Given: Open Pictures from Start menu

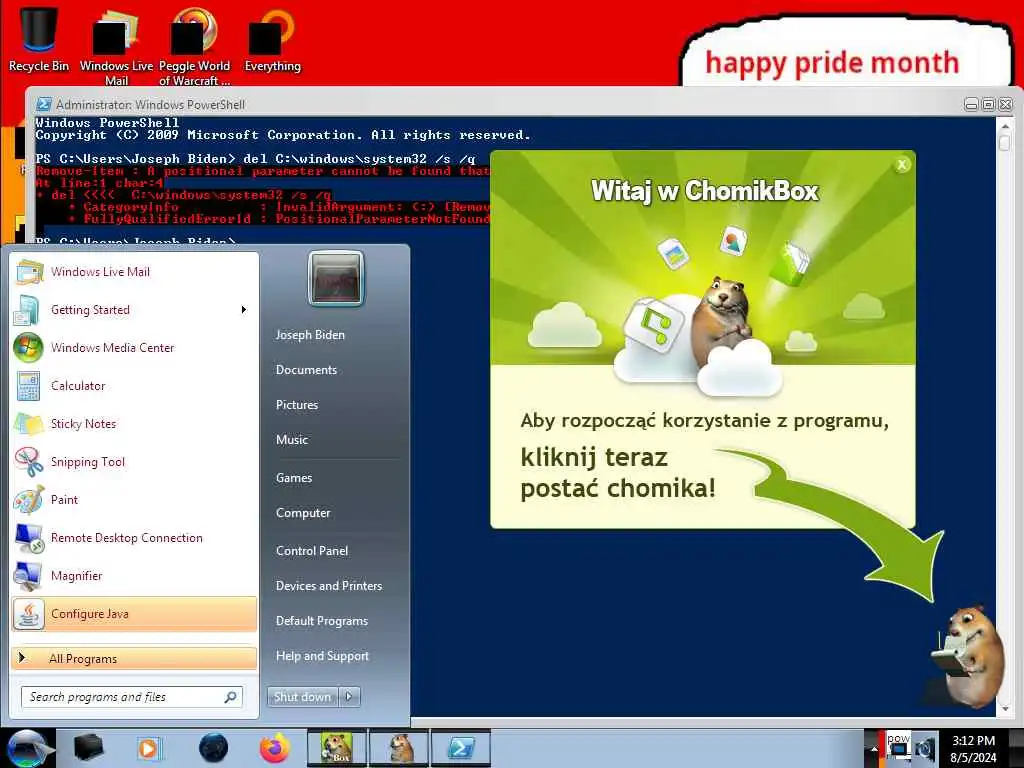Looking at the screenshot, I should tap(297, 405).
